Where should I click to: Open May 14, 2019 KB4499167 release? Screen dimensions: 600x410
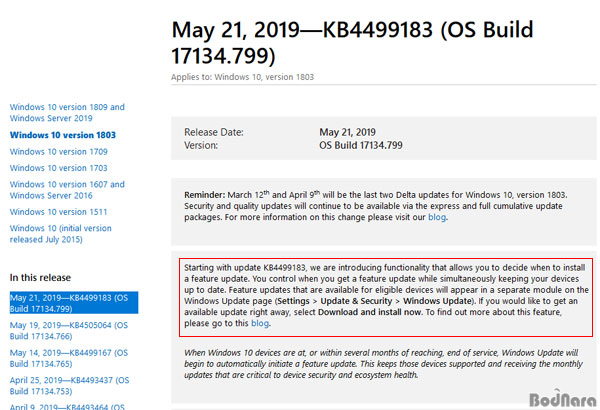point(69,358)
